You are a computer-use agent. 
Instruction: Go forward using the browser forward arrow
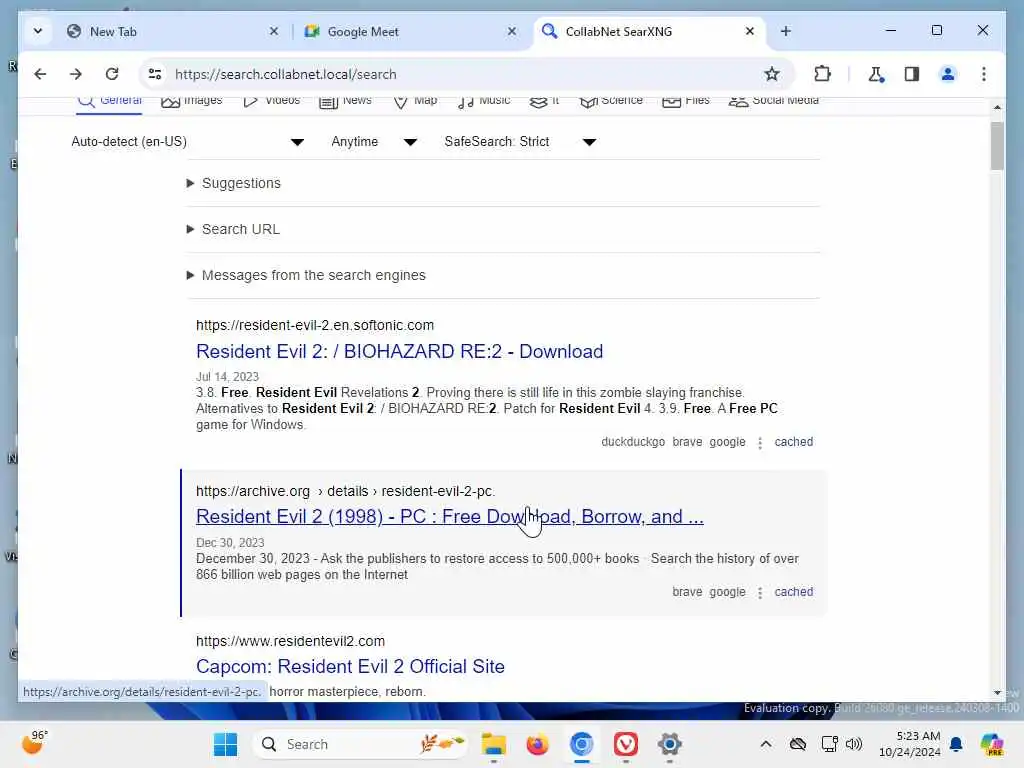pos(76,74)
